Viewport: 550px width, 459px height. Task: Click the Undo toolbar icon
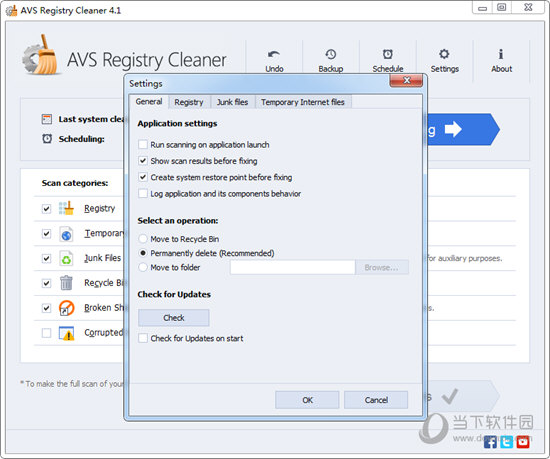coord(274,55)
